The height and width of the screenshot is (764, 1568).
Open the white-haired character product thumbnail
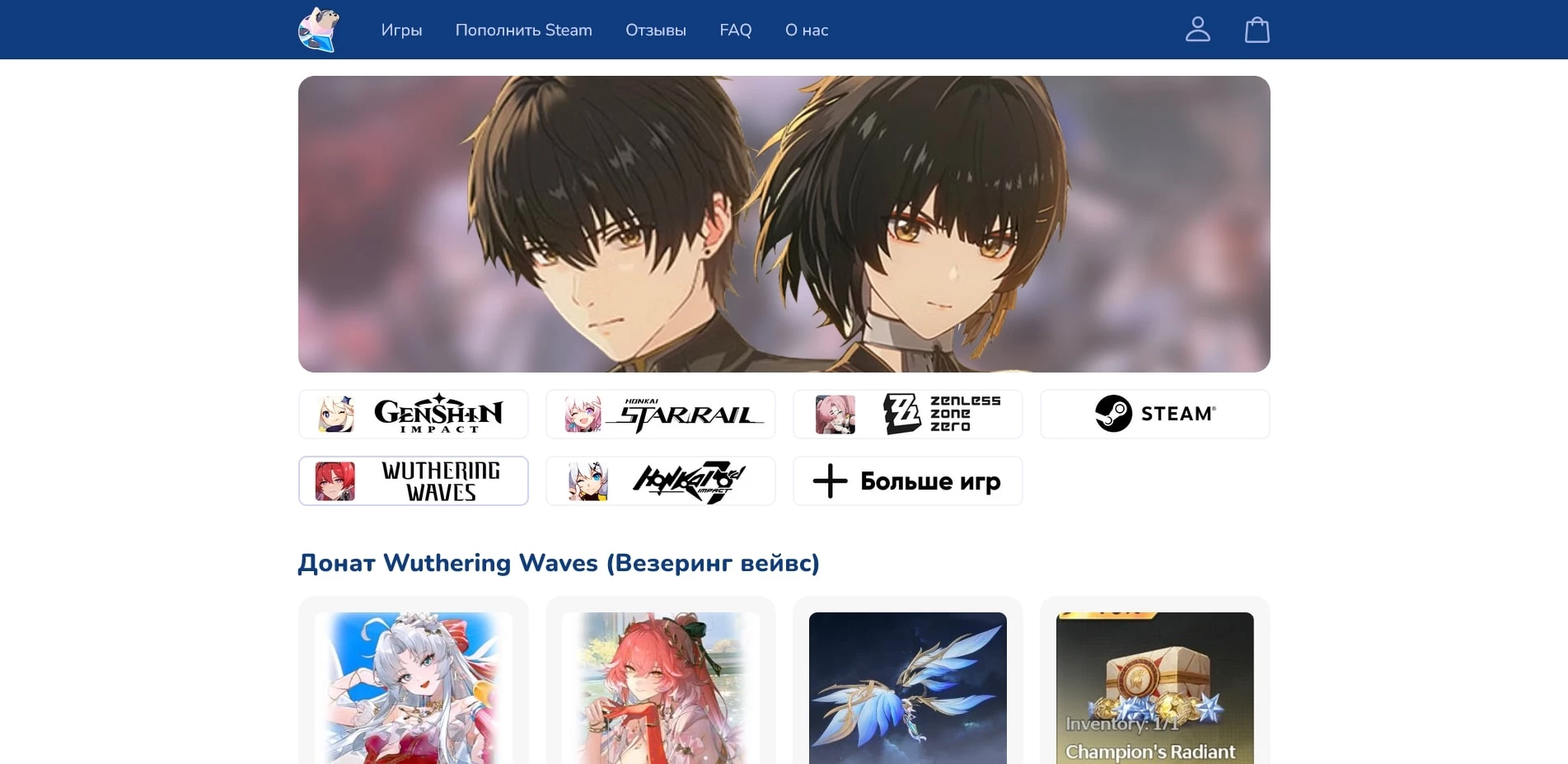tap(414, 688)
